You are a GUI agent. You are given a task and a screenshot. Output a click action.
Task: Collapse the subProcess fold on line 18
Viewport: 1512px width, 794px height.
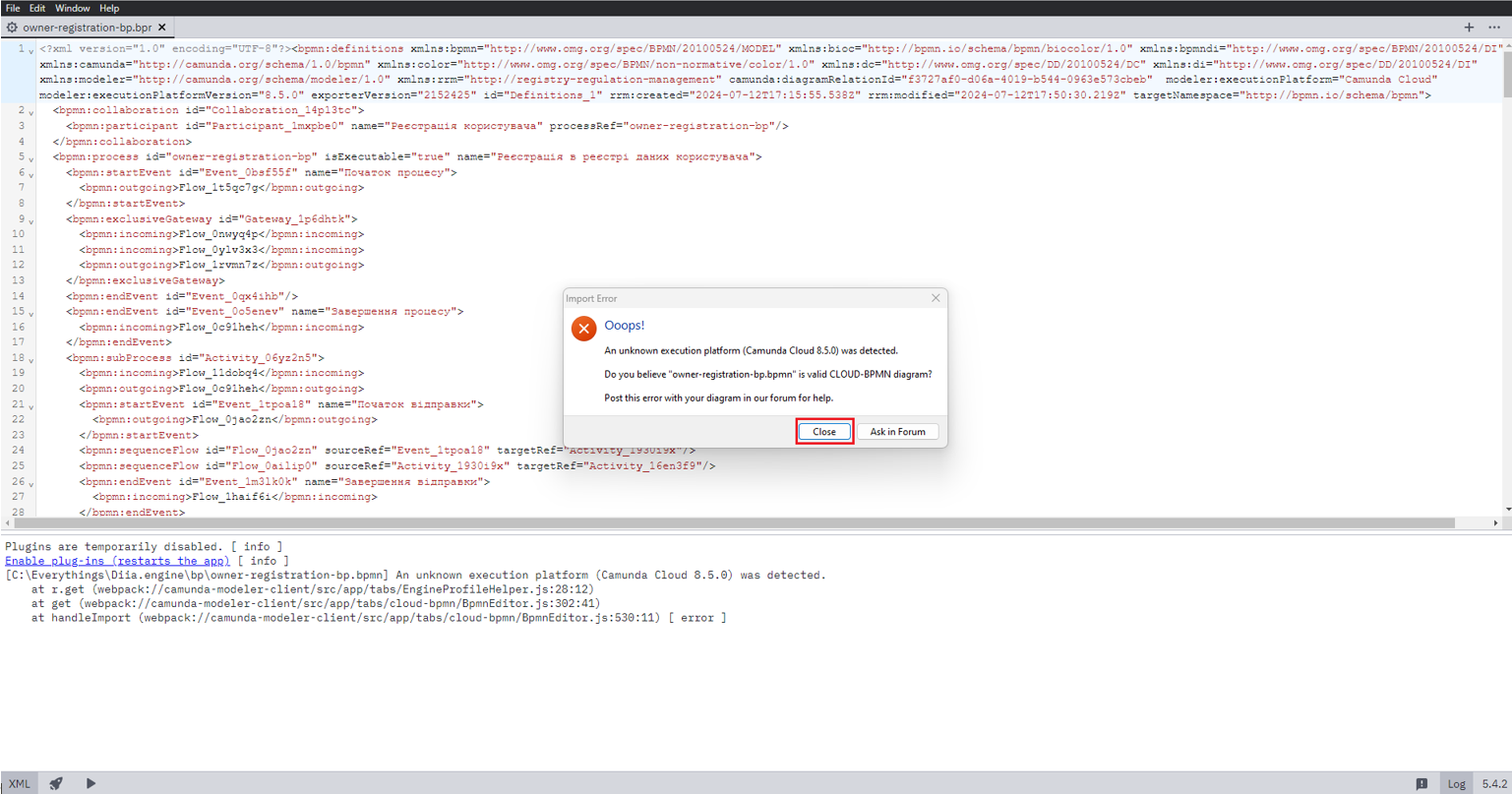pyautogui.click(x=31, y=360)
